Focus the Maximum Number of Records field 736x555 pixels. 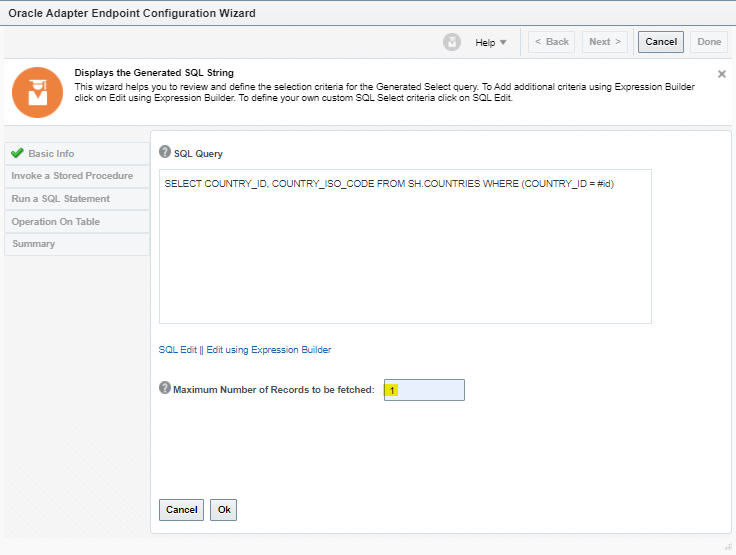[x=425, y=390]
